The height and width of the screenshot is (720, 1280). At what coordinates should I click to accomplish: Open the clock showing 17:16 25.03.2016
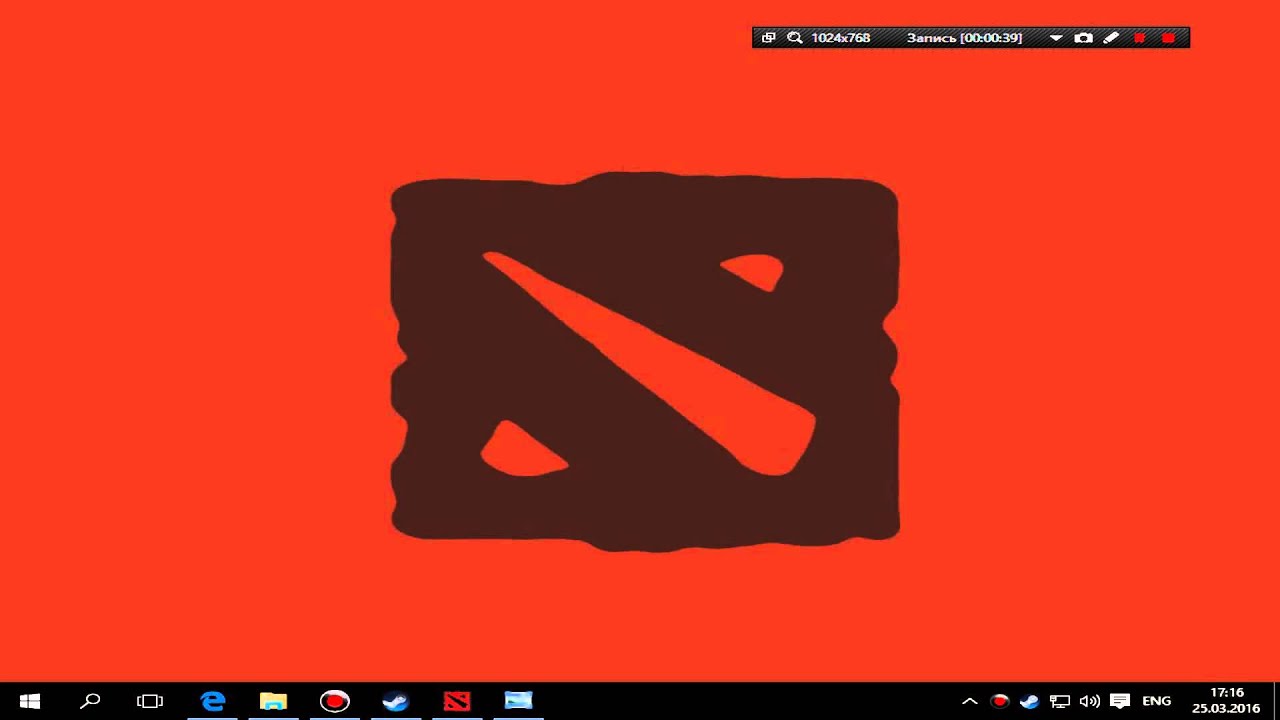[x=1226, y=701]
